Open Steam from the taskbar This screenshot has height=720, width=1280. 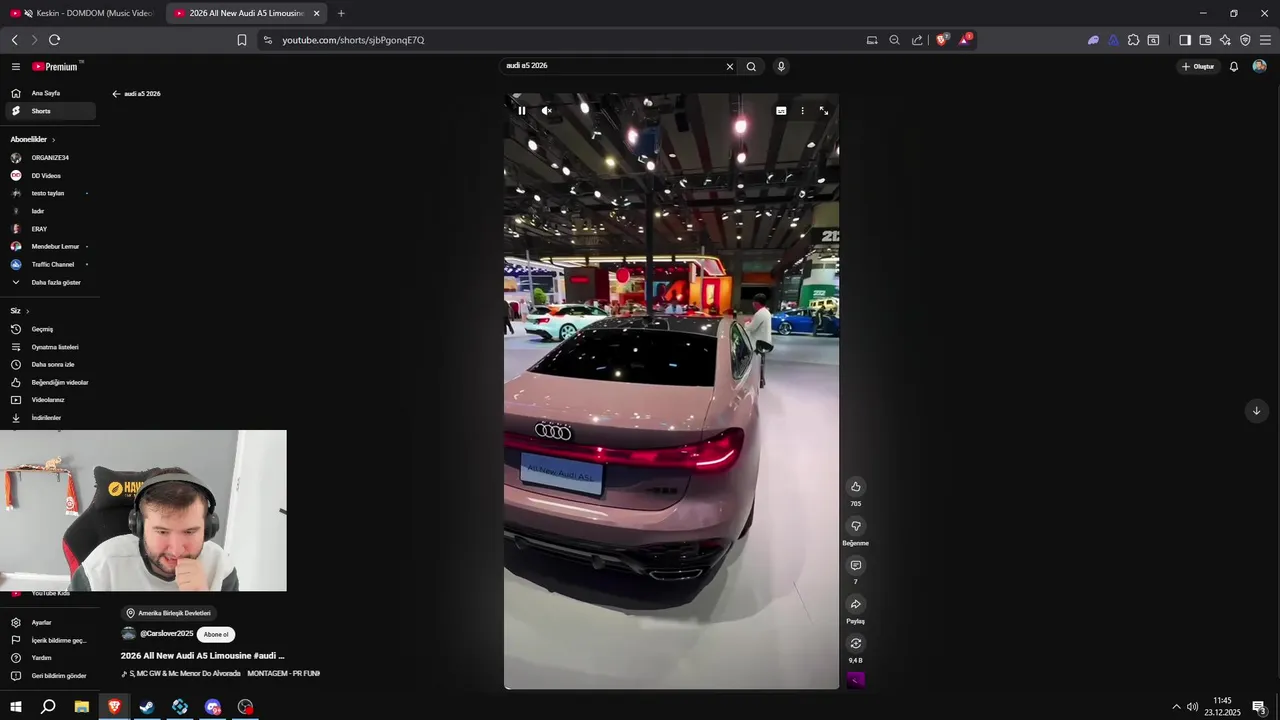[147, 707]
